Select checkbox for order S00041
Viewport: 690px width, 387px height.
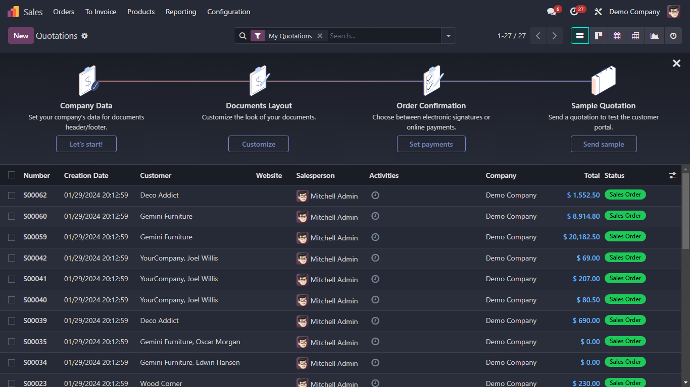11,279
